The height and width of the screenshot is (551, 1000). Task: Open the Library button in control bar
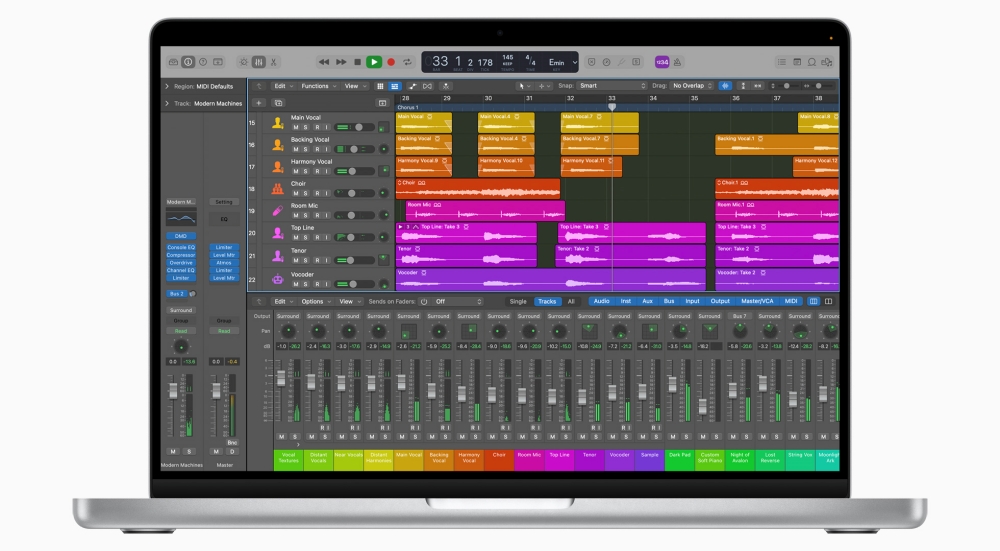pos(173,62)
